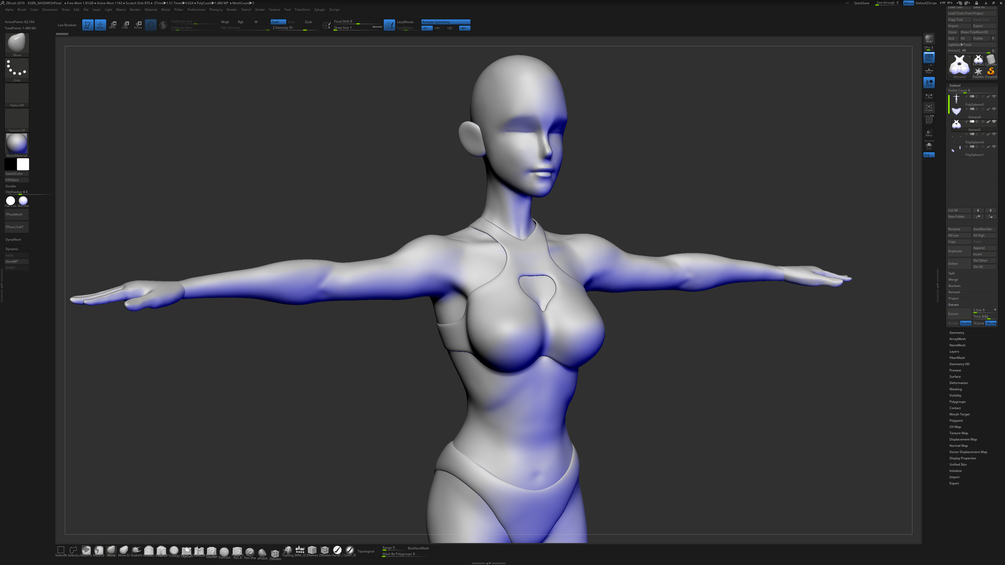Select the SimpleBrush tool icon
Screen dimensions: 1005x565
(x=991, y=72)
